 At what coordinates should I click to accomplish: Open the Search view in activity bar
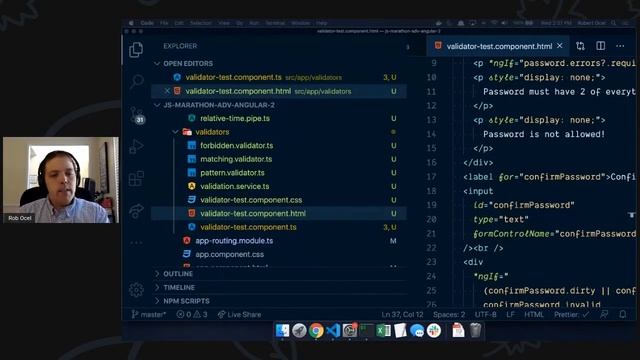136,81
